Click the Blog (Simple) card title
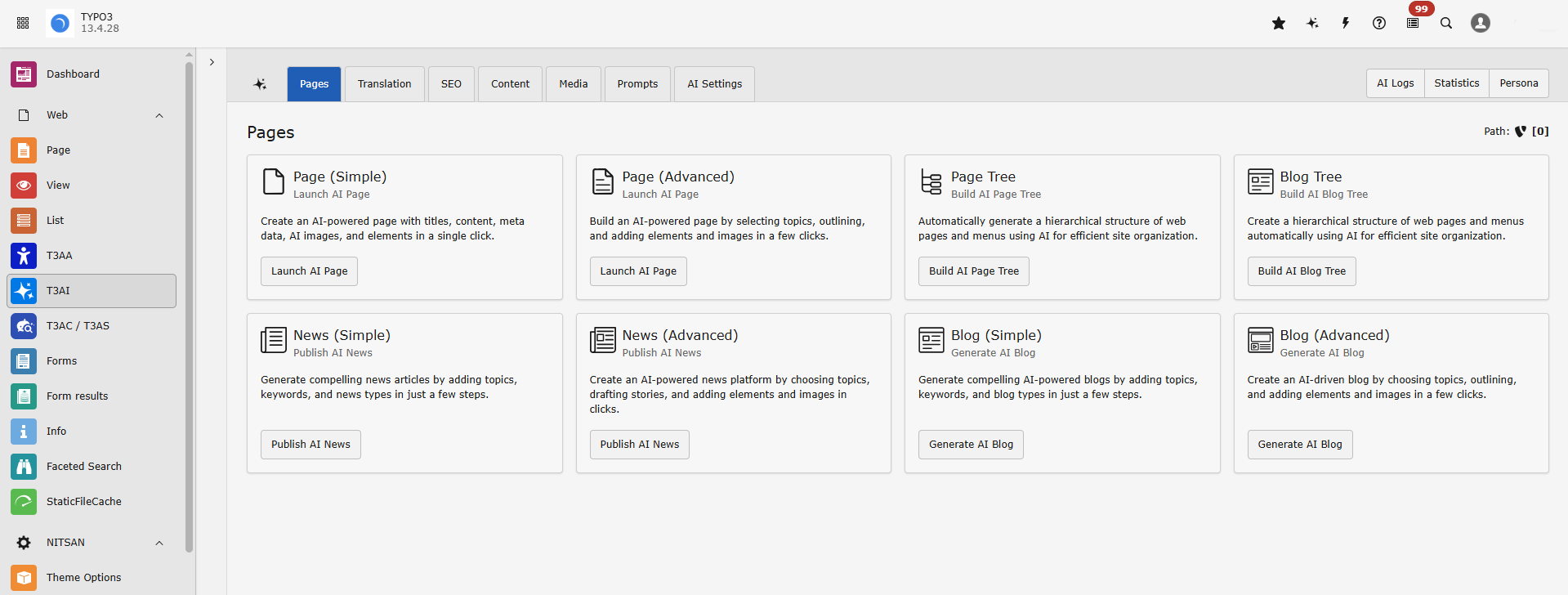 (x=996, y=335)
